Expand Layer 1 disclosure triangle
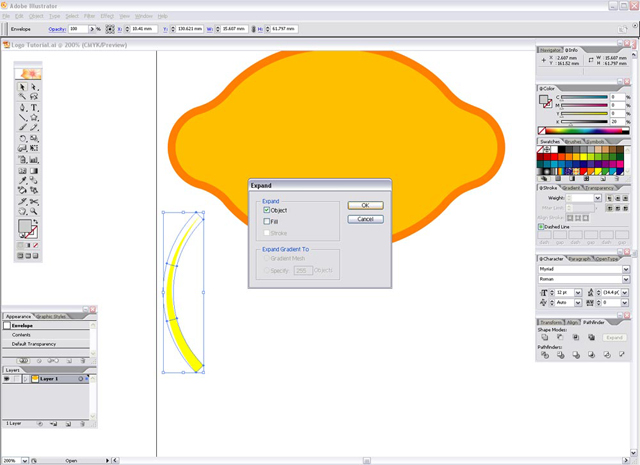Image resolution: width=640 pixels, height=465 pixels. [25, 379]
